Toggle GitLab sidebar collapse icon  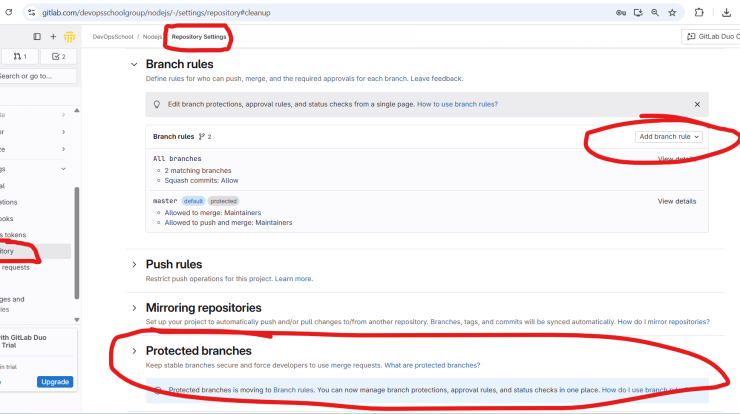(37, 36)
